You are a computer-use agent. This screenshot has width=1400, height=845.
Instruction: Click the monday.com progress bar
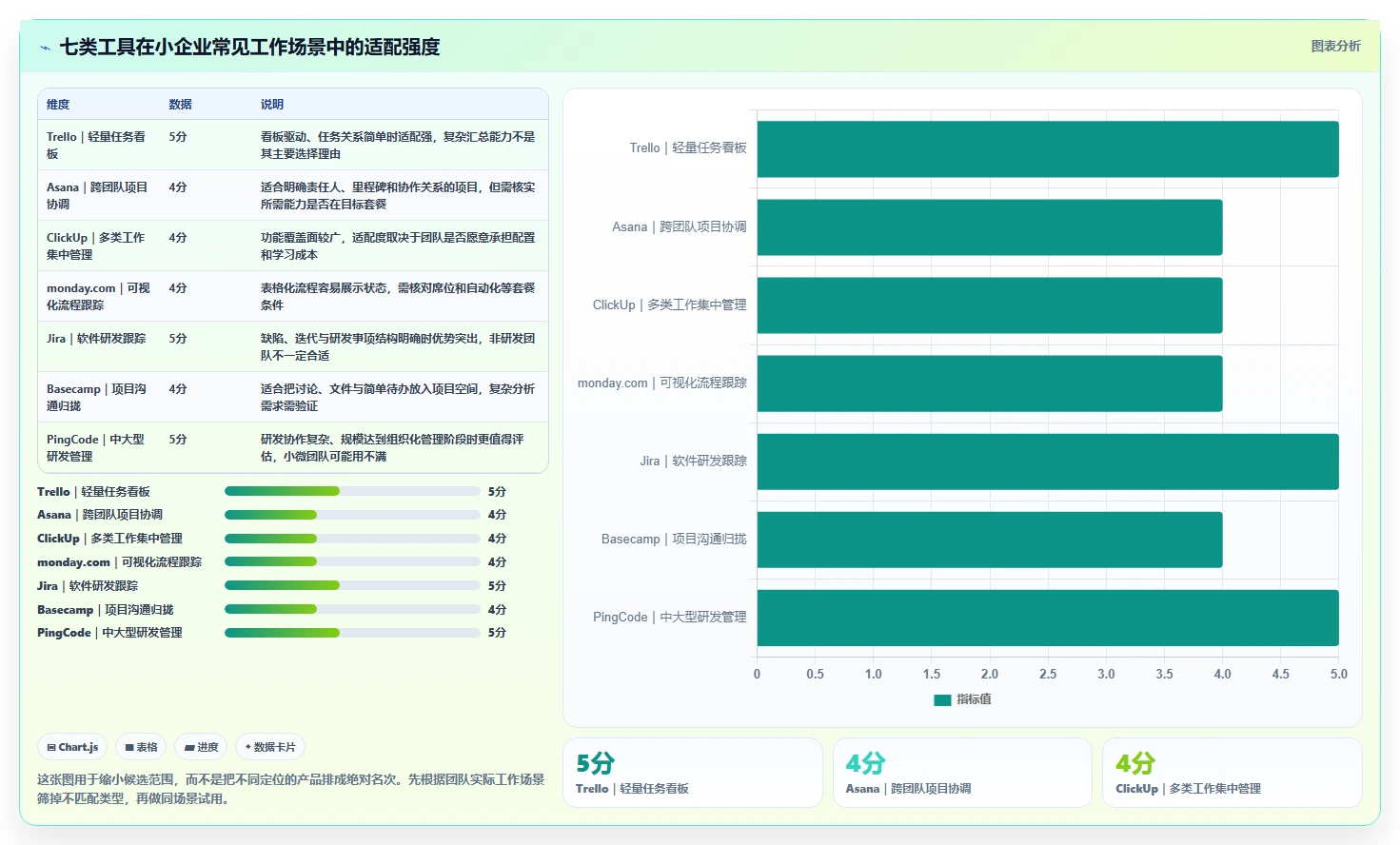coord(352,562)
